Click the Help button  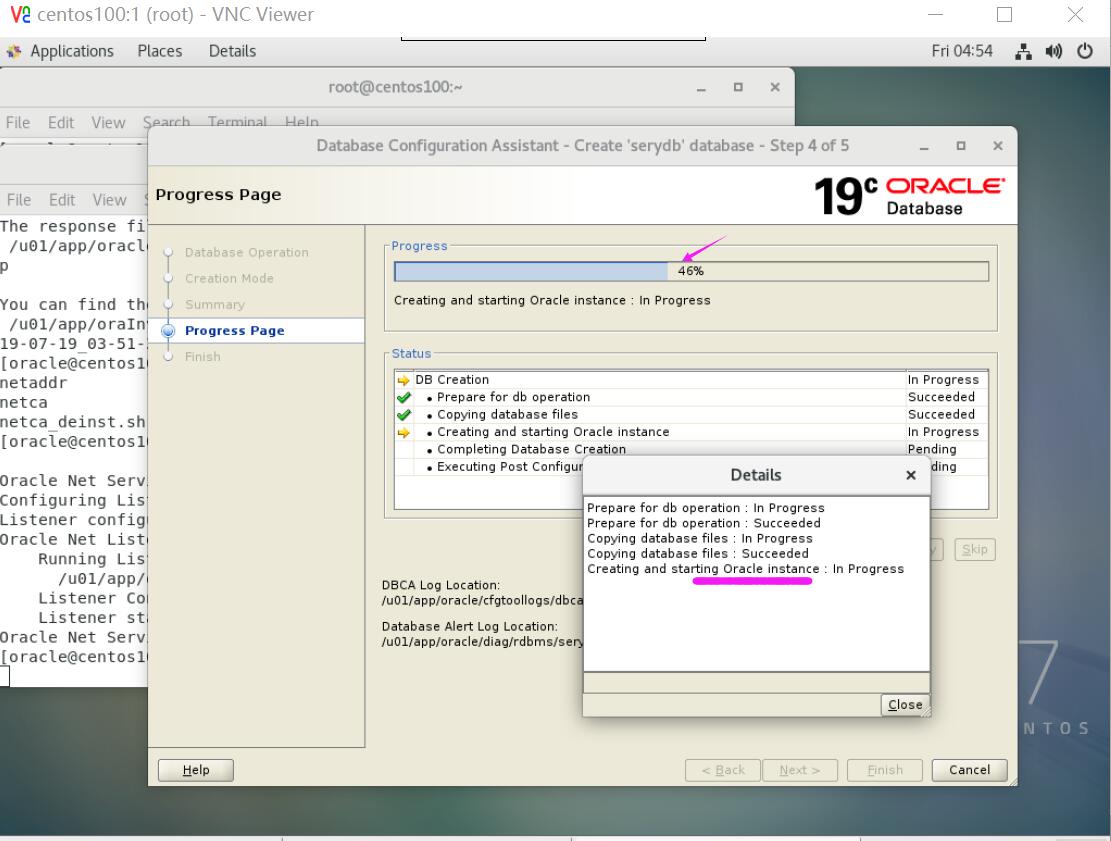(196, 770)
